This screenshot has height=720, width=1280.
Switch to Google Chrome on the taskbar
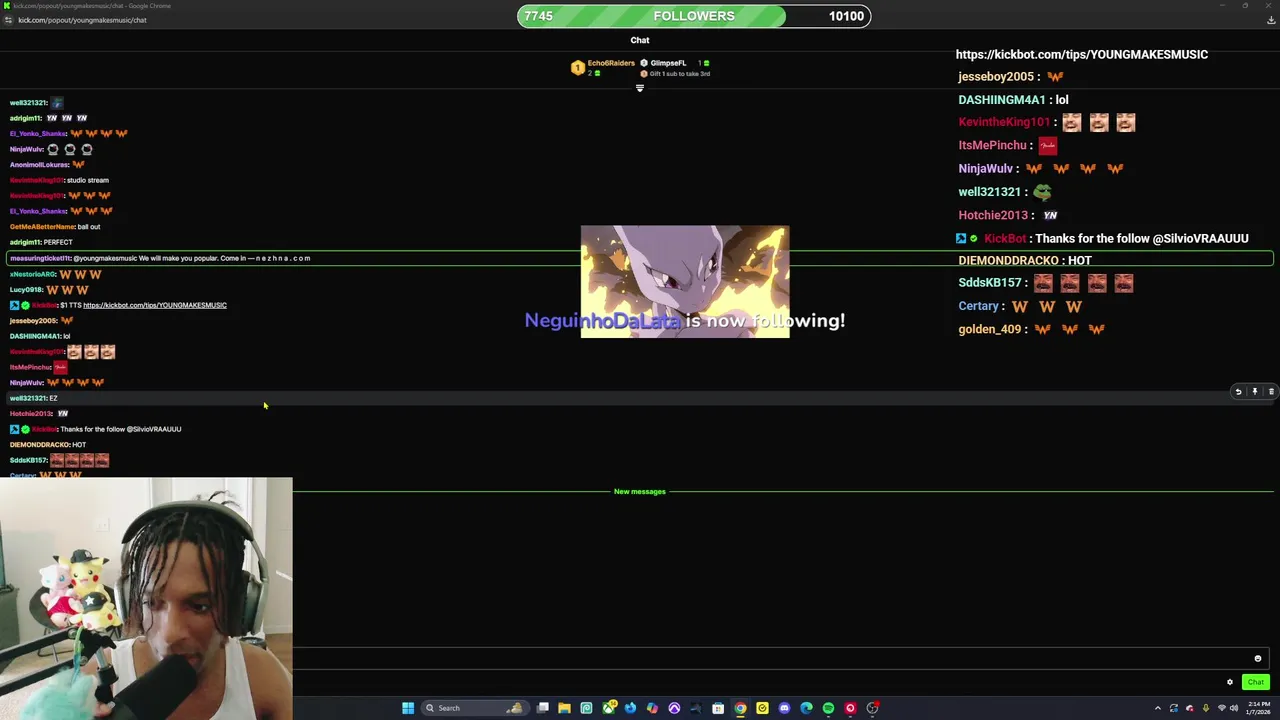pyautogui.click(x=740, y=708)
